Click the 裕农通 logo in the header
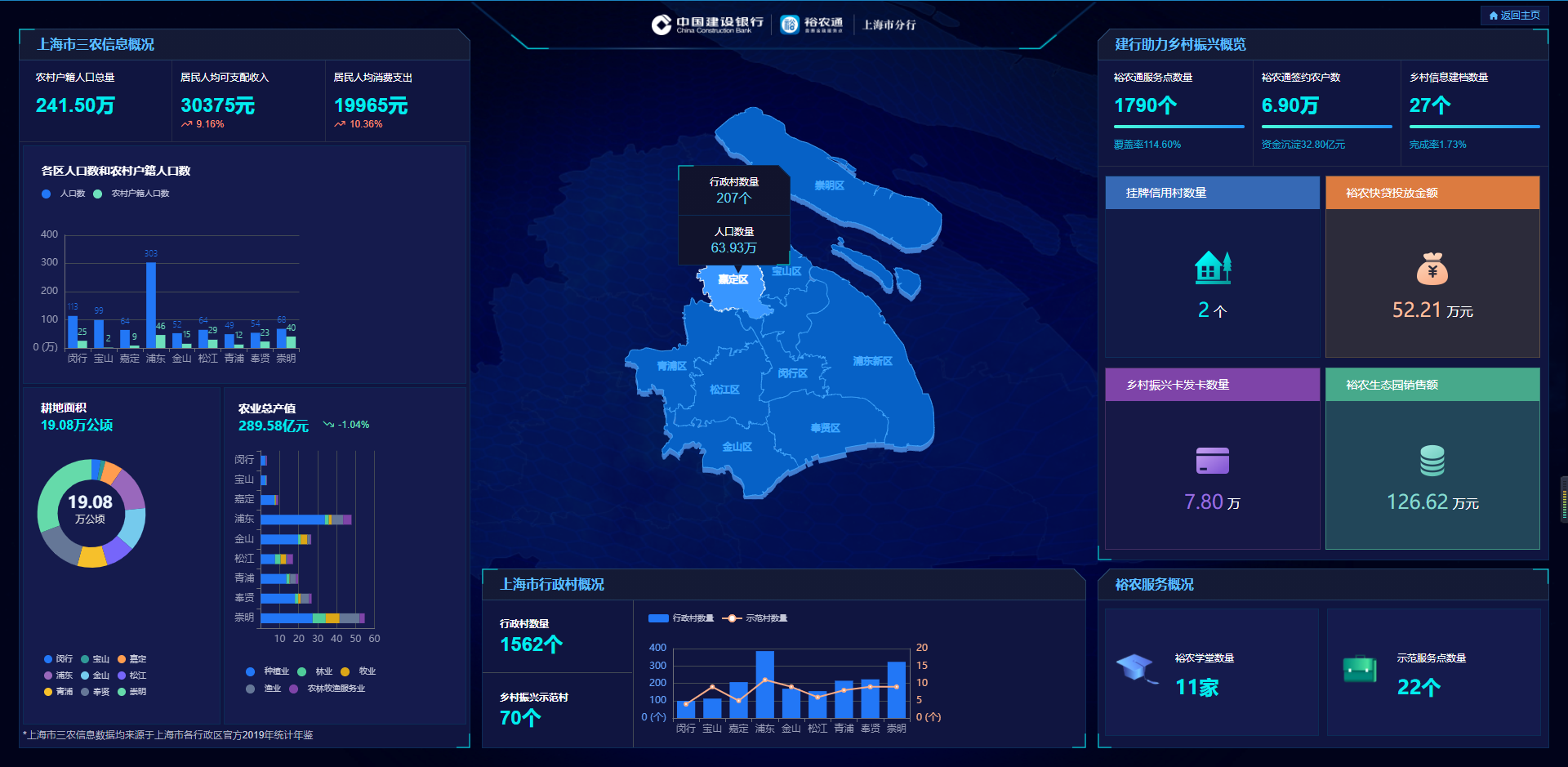1568x767 pixels. pyautogui.click(x=812, y=25)
